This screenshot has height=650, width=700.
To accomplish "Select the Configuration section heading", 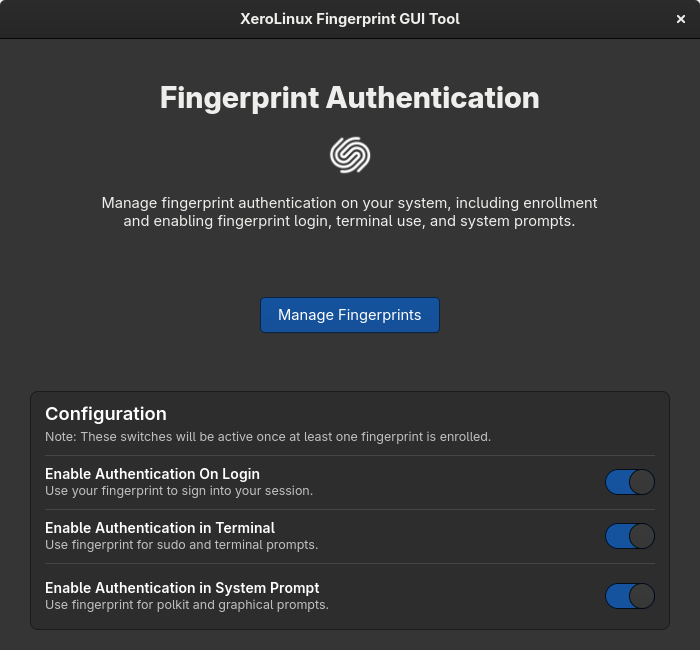I will coord(106,414).
